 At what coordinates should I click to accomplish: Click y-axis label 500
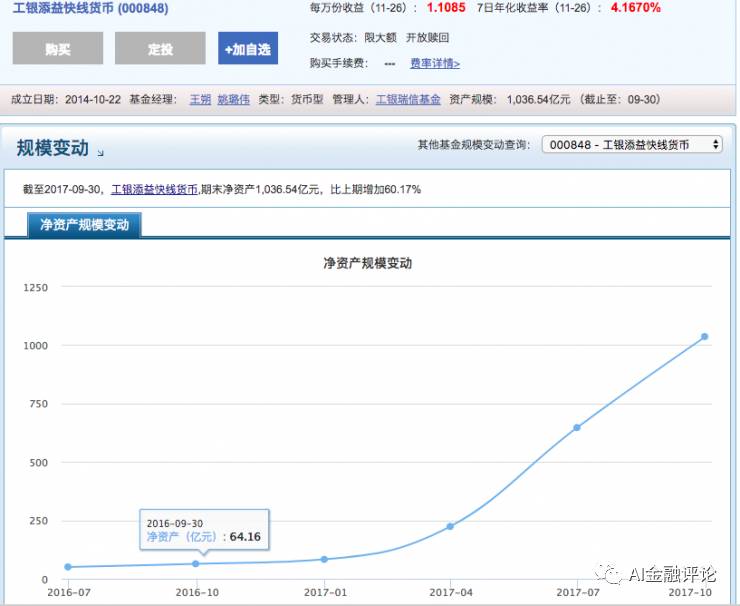[39, 463]
